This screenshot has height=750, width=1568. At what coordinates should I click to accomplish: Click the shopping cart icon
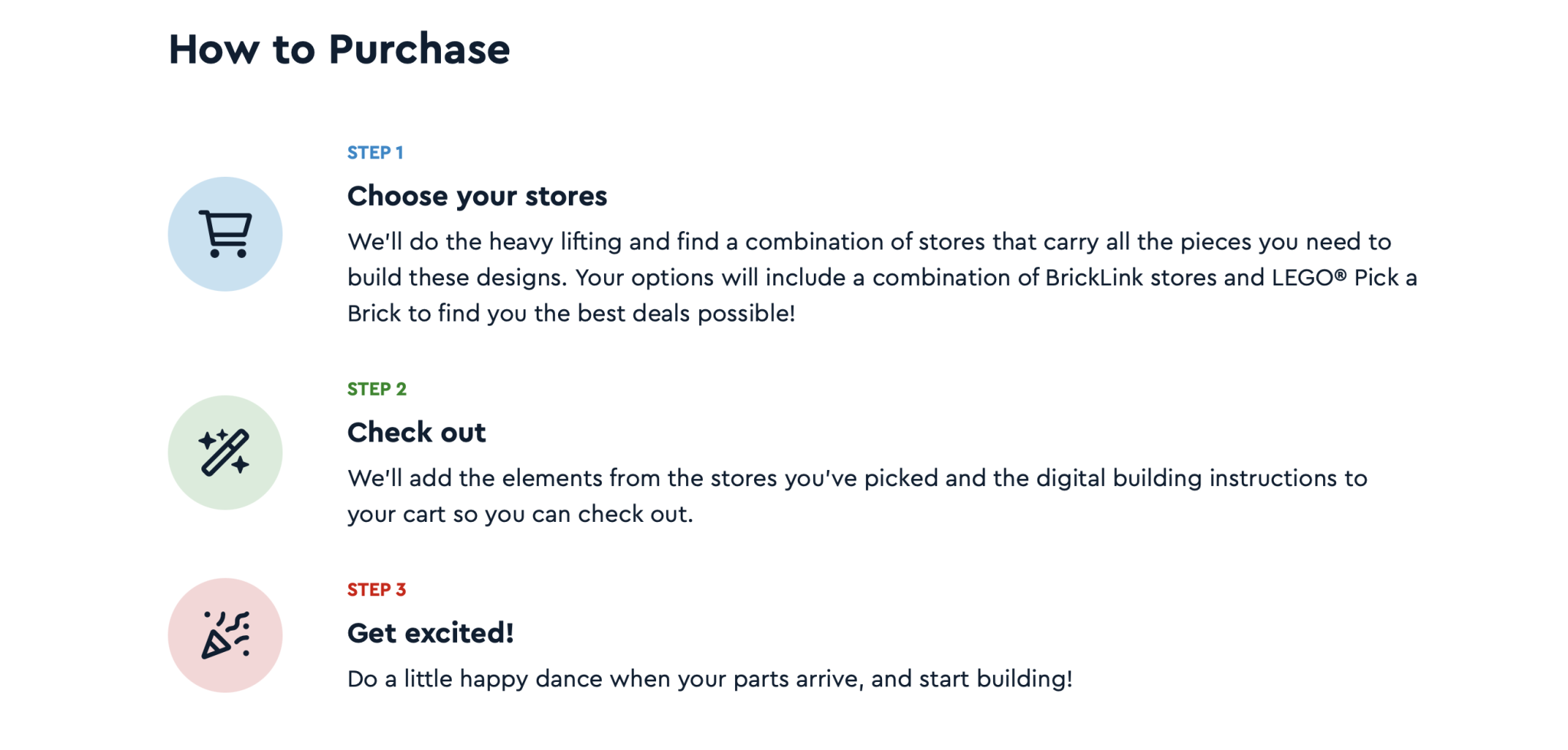225,233
